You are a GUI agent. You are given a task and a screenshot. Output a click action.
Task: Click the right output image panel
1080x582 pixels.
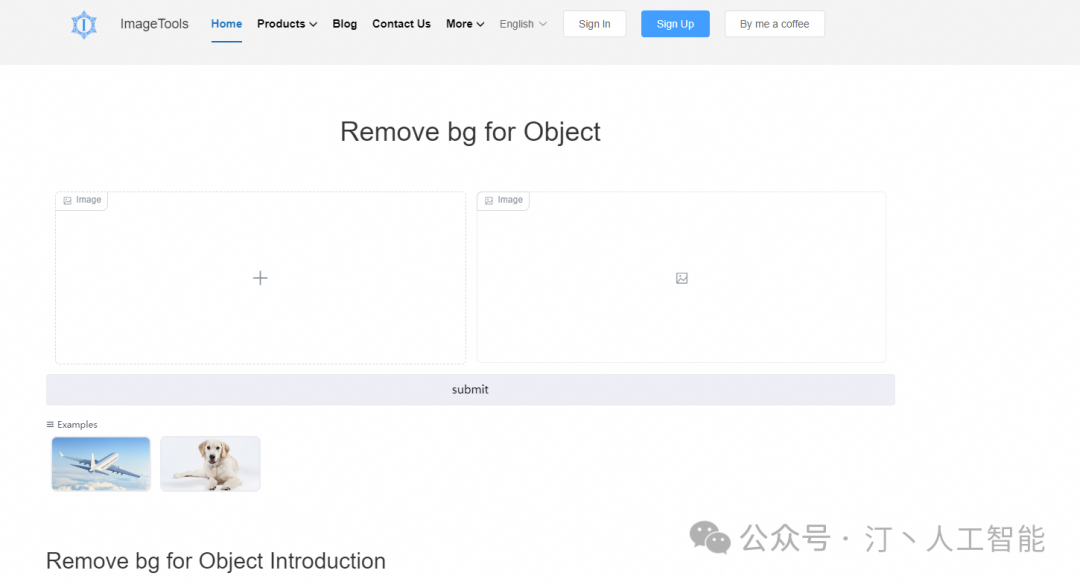point(681,310)
